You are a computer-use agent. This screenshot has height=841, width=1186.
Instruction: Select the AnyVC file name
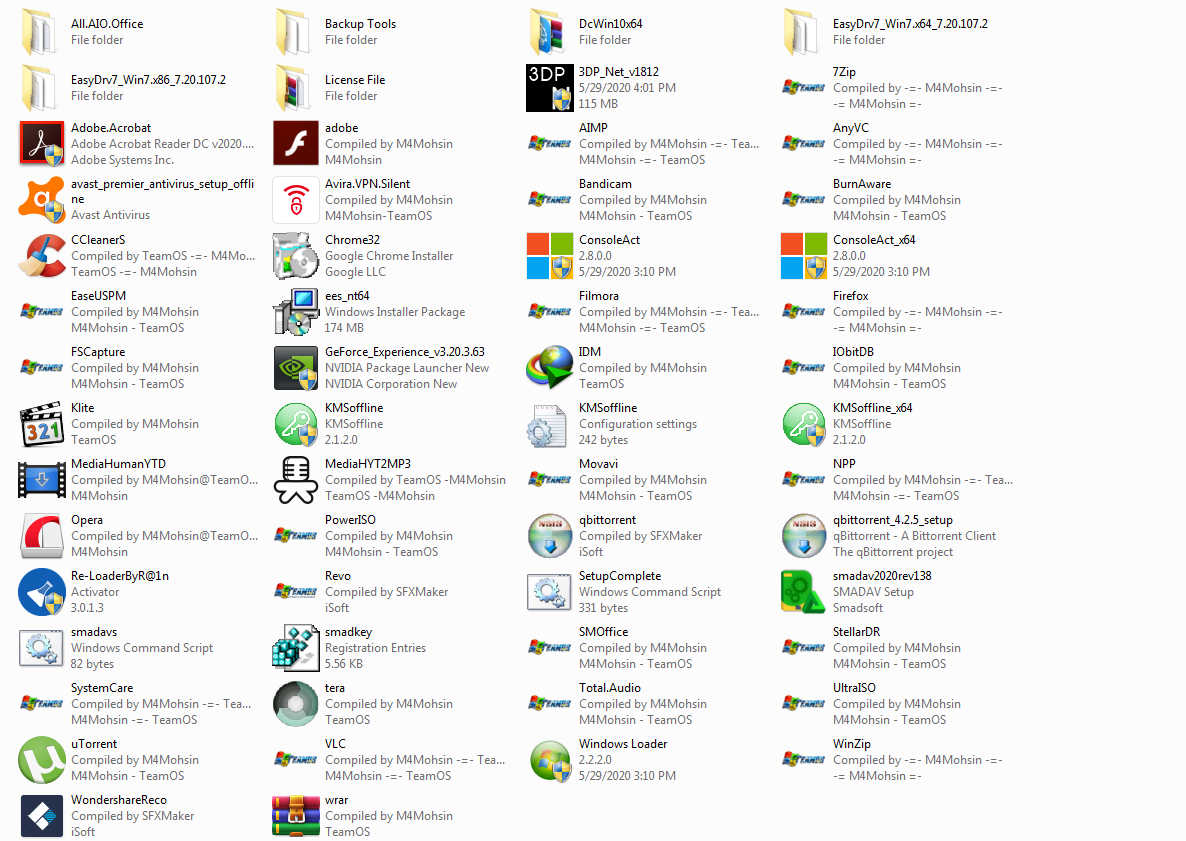[851, 128]
